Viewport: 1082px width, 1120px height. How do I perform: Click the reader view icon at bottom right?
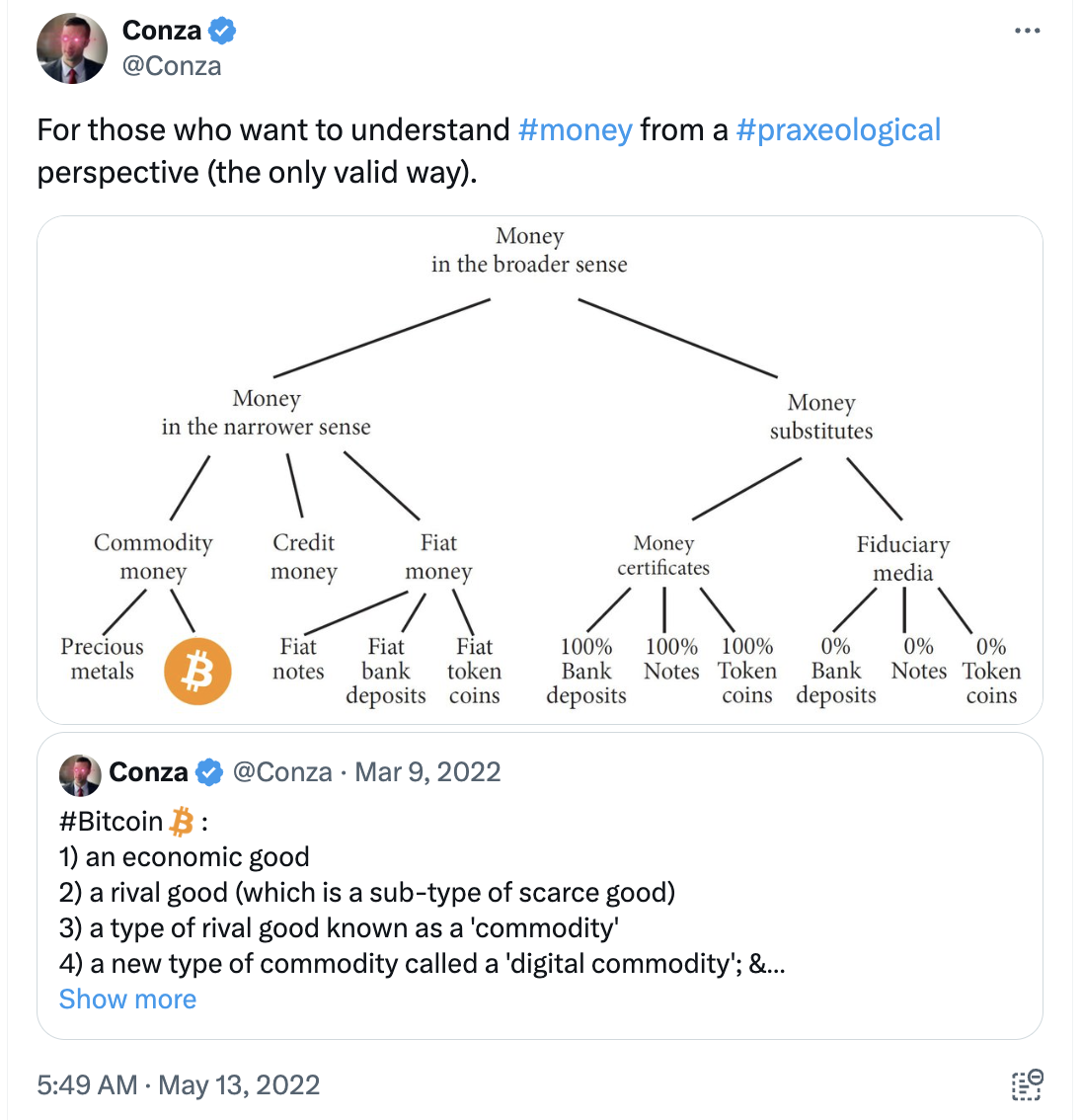pyautogui.click(x=1027, y=1084)
